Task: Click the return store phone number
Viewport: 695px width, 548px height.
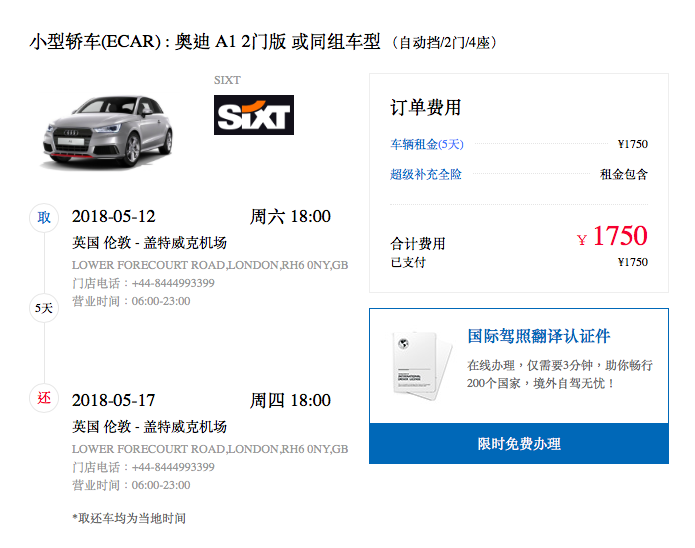Action: coord(143,467)
